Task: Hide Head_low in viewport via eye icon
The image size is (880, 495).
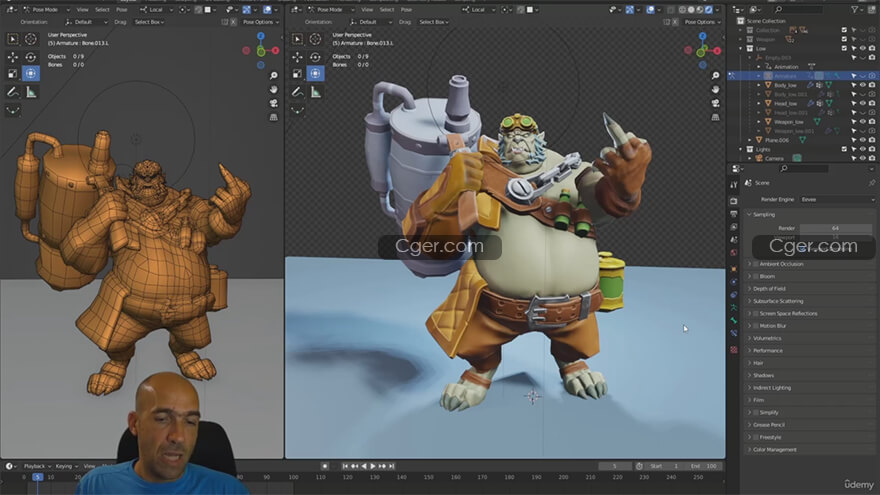Action: pyautogui.click(x=863, y=103)
